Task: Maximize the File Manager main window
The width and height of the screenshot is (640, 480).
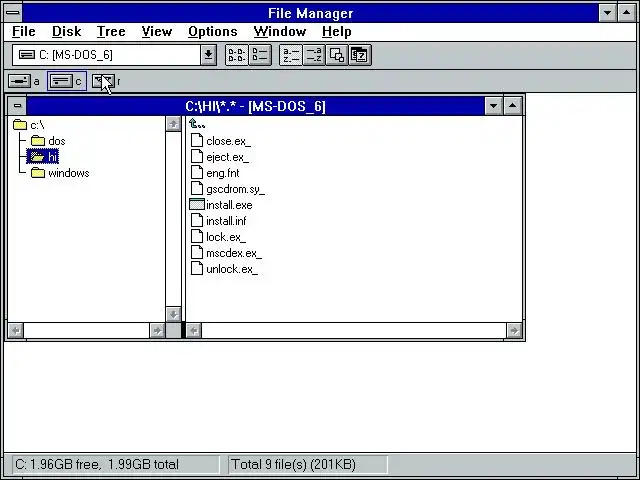Action: (627, 13)
